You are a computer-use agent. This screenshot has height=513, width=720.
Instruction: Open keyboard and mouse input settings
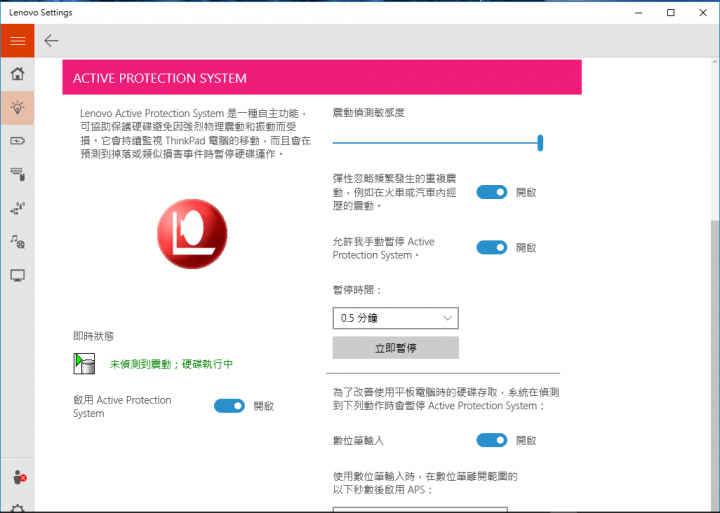pos(17,174)
